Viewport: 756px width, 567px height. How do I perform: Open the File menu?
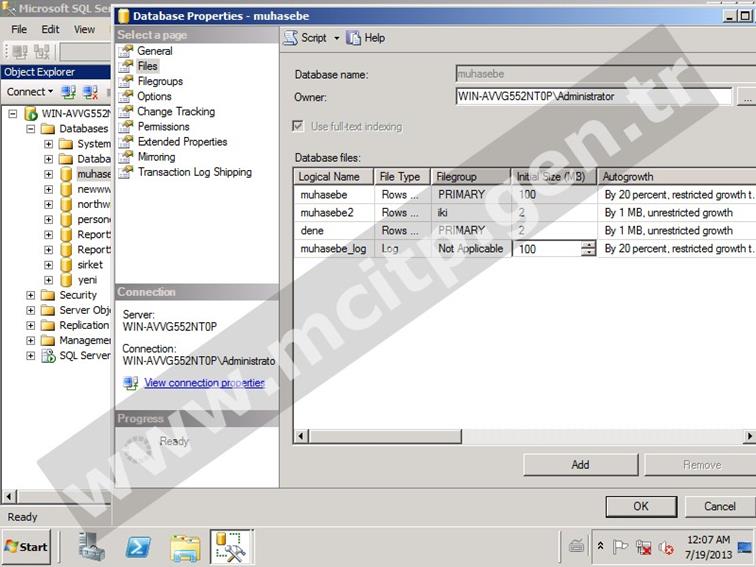click(19, 29)
